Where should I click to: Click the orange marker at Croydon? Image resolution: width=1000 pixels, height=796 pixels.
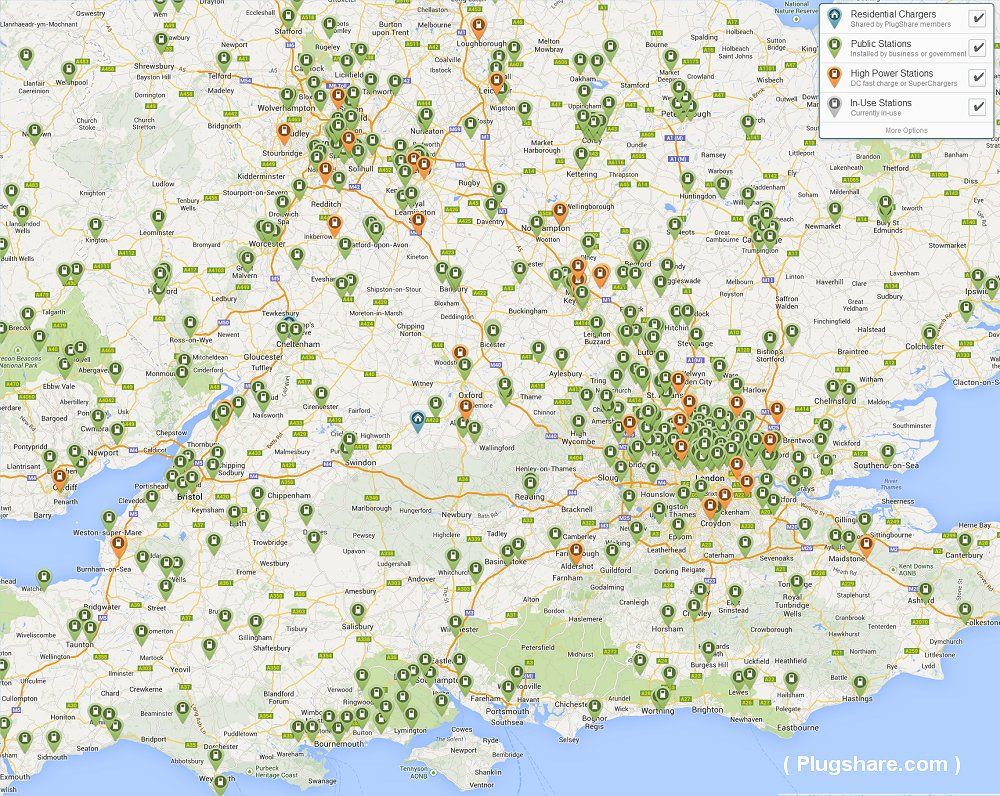pyautogui.click(x=710, y=508)
